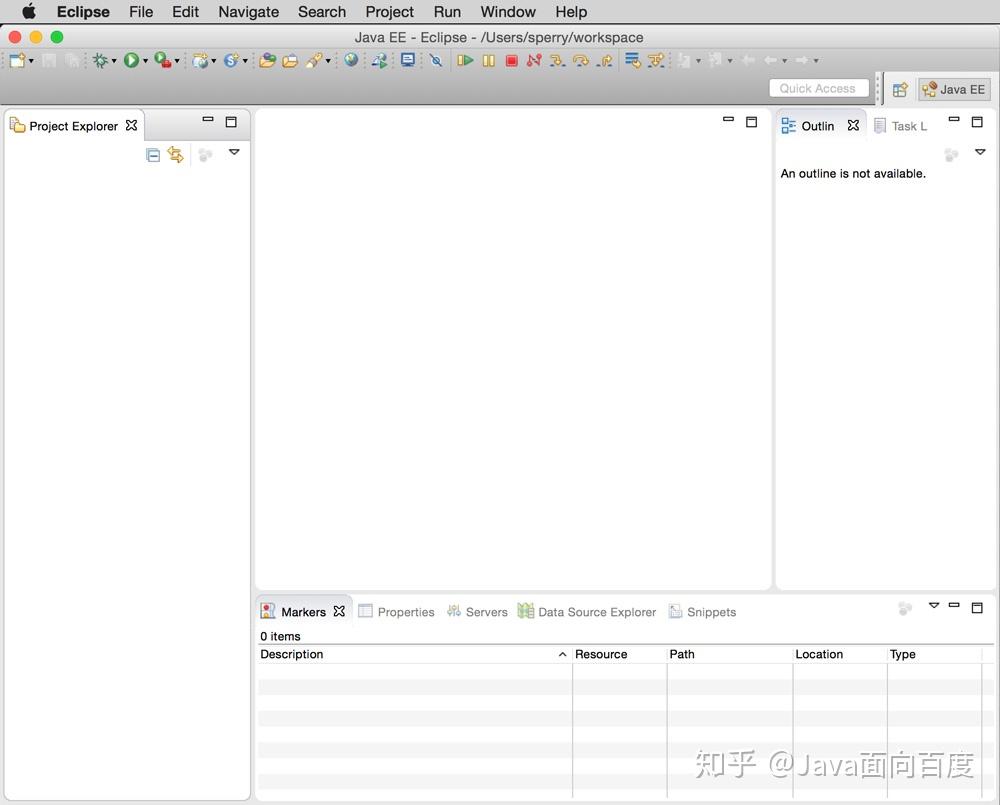Image resolution: width=1000 pixels, height=805 pixels.
Task: Close the Project Explorer tab
Action: 131,126
